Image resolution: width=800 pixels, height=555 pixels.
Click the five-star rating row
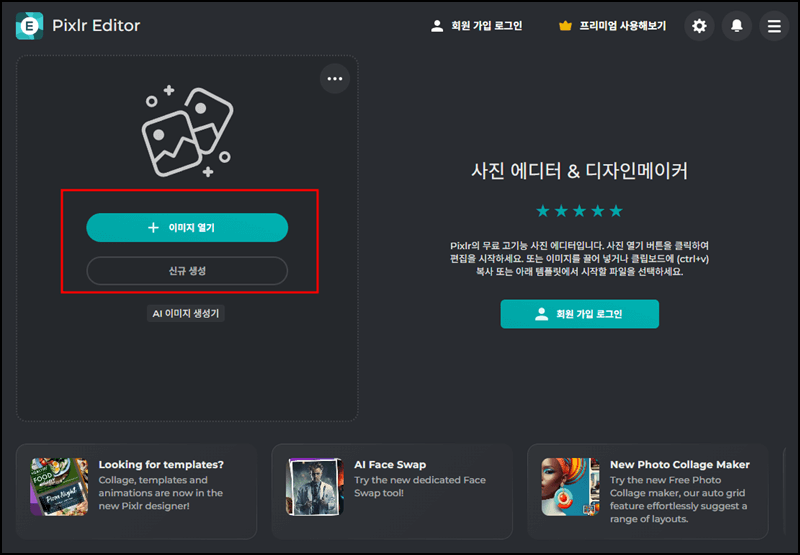[x=580, y=211]
